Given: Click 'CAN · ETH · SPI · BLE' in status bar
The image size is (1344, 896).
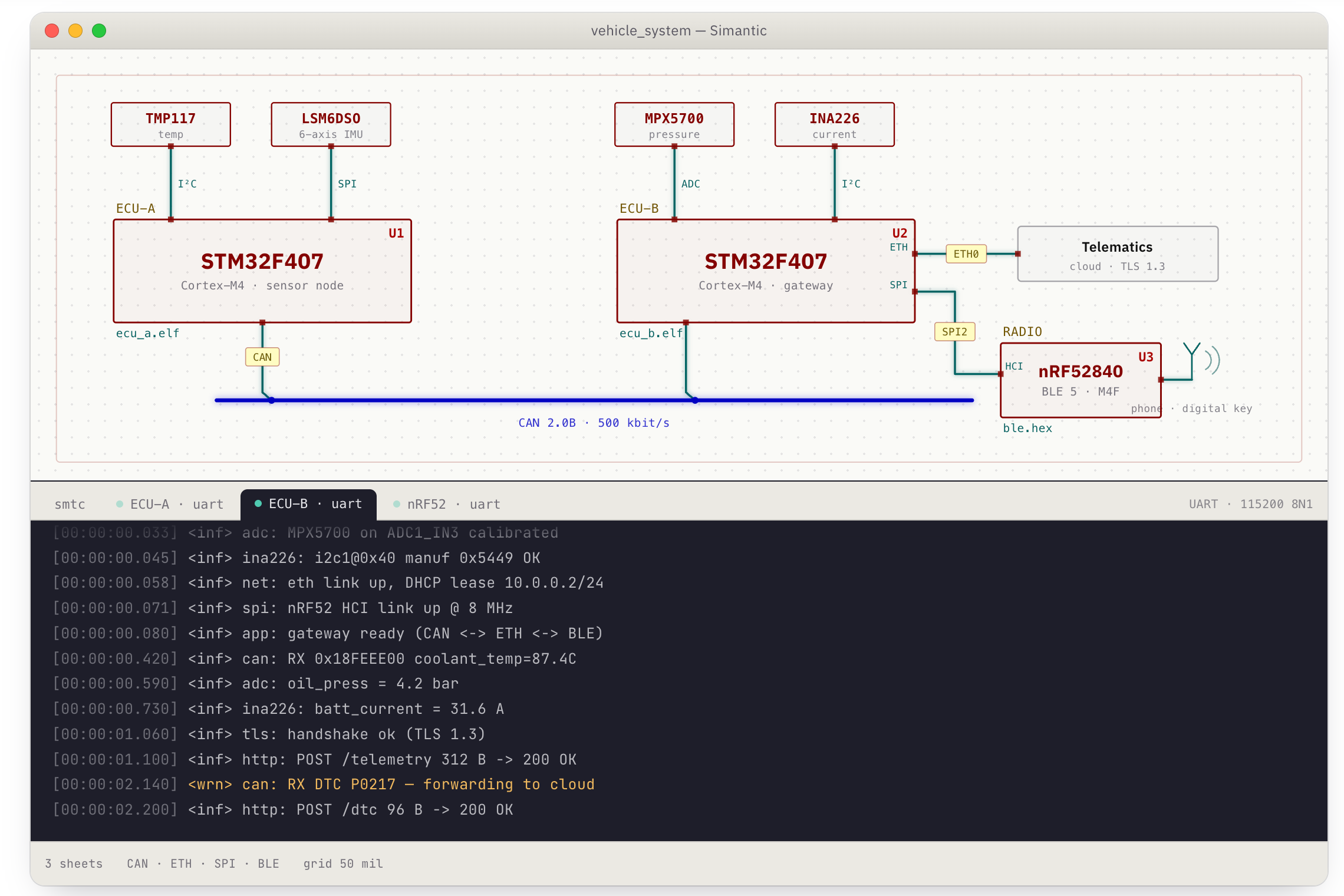Looking at the screenshot, I should [x=203, y=864].
